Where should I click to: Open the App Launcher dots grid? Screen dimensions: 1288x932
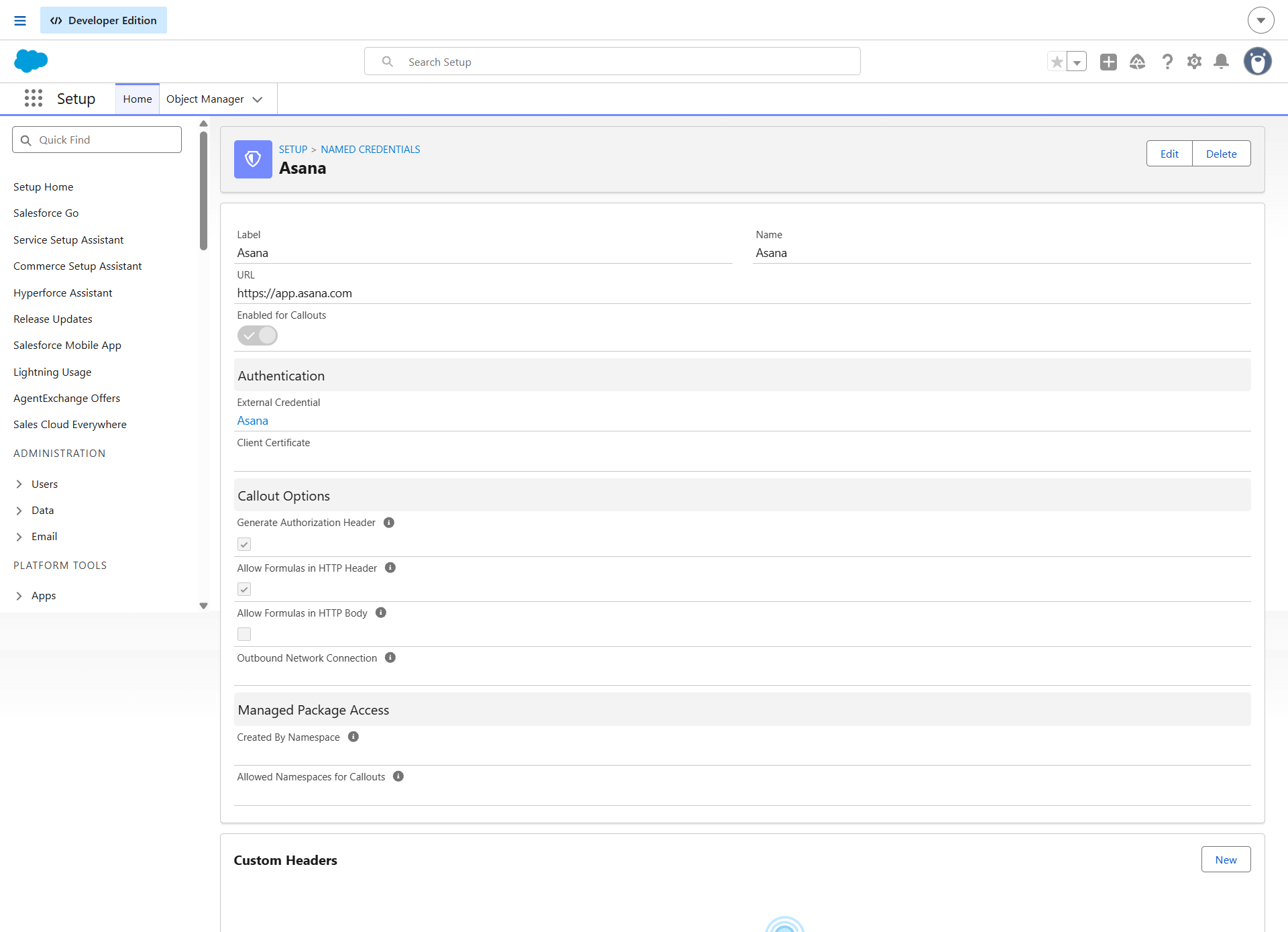point(34,99)
